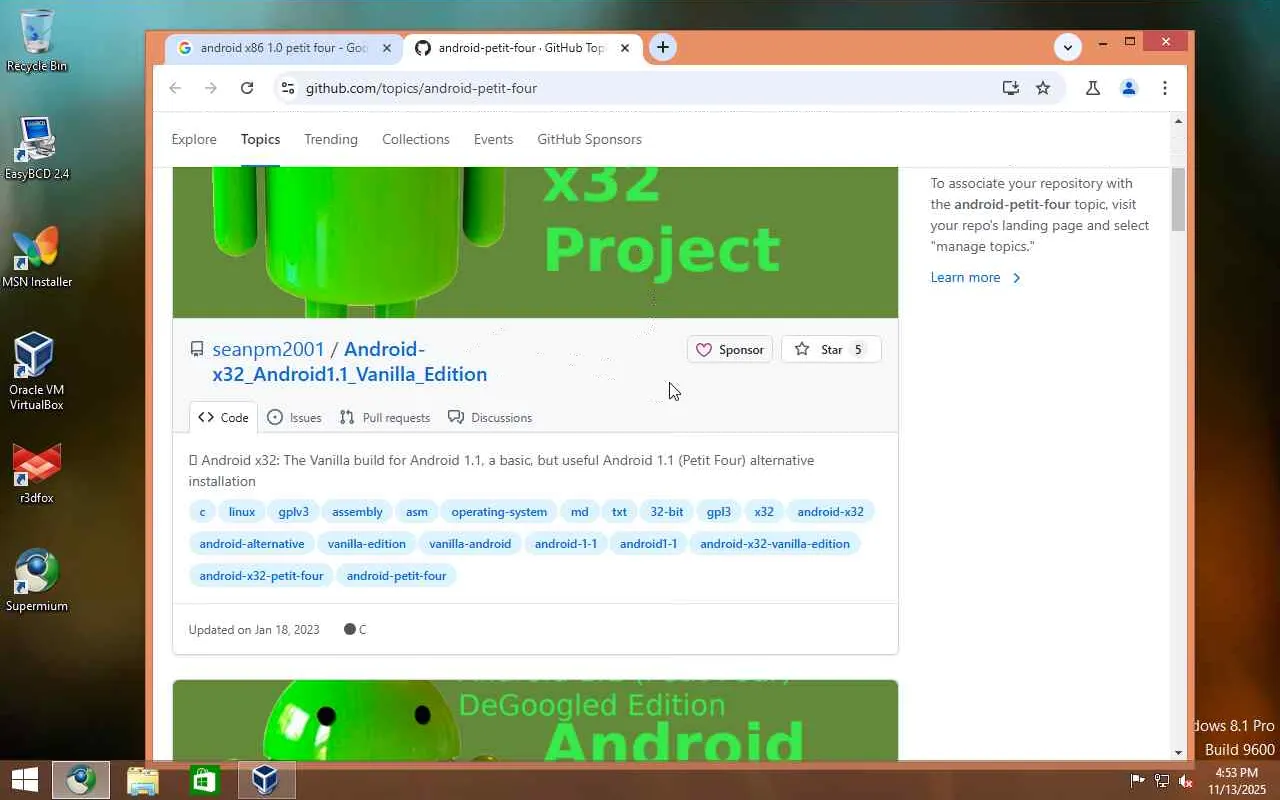Open the android-x32-vanilla-edition topic tag
The height and width of the screenshot is (800, 1280).
pyautogui.click(x=775, y=544)
